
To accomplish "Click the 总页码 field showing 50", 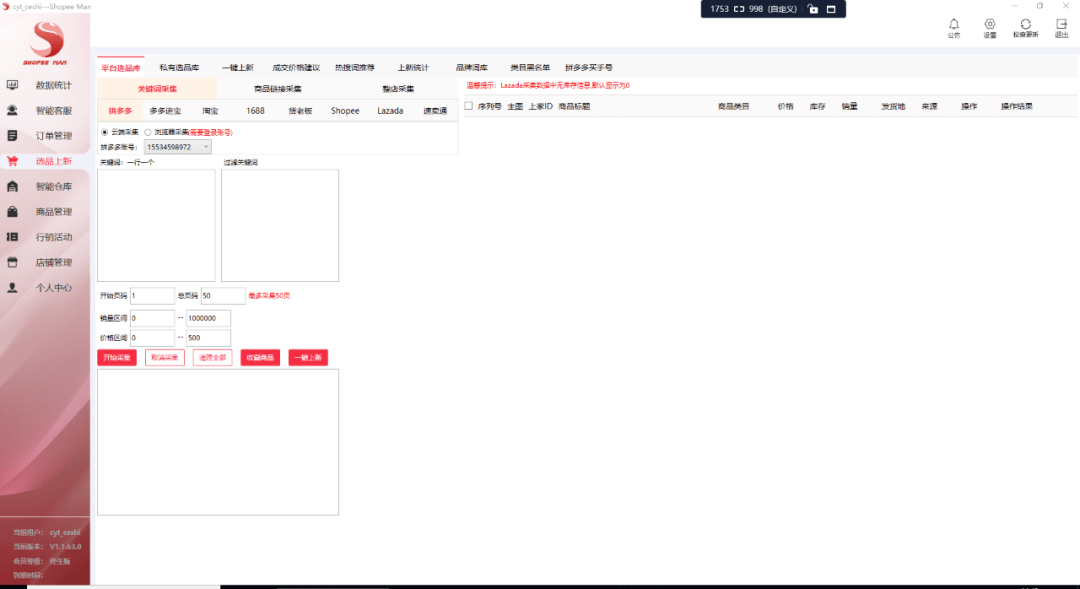I will click(222, 296).
